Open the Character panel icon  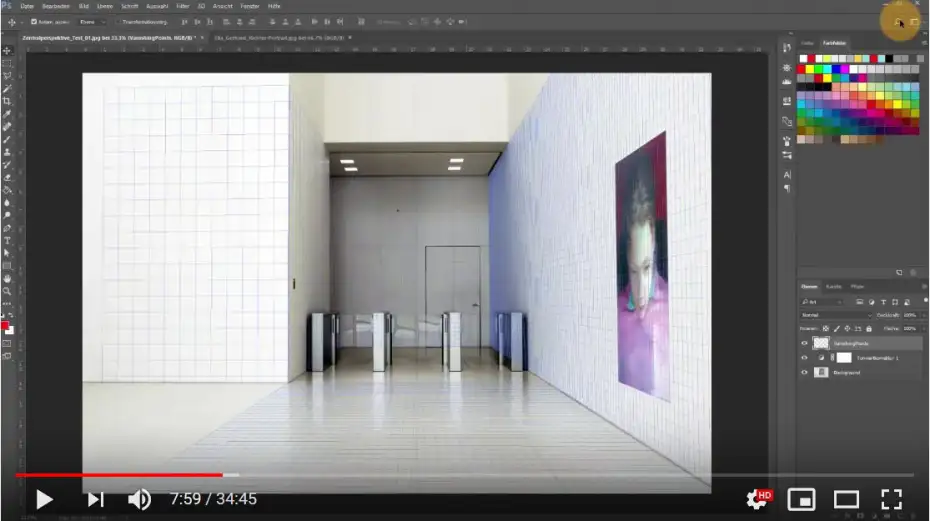(786, 174)
